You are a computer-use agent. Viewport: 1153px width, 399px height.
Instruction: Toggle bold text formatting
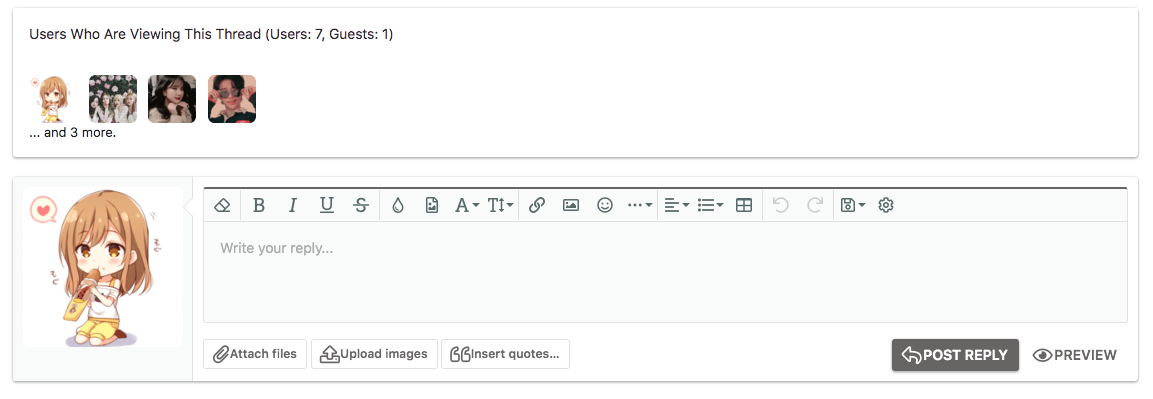point(259,206)
